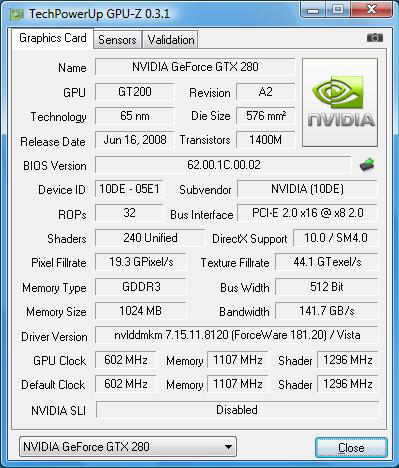Close window using title bar X
The height and width of the screenshot is (468, 399).
pyautogui.click(x=371, y=10)
